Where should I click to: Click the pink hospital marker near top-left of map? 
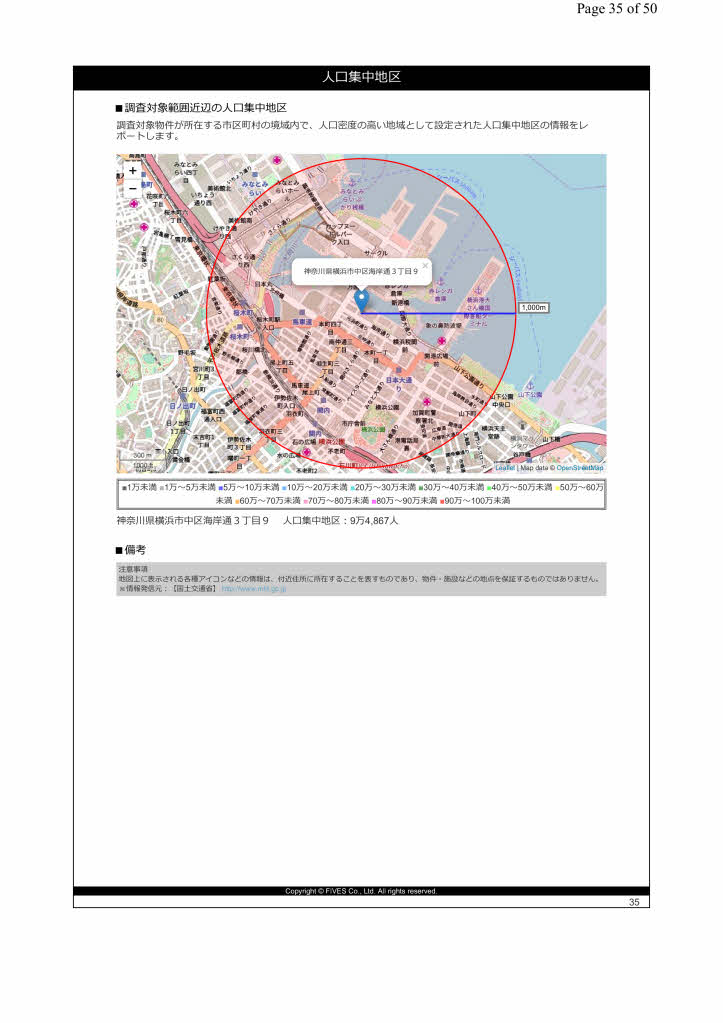133,203
